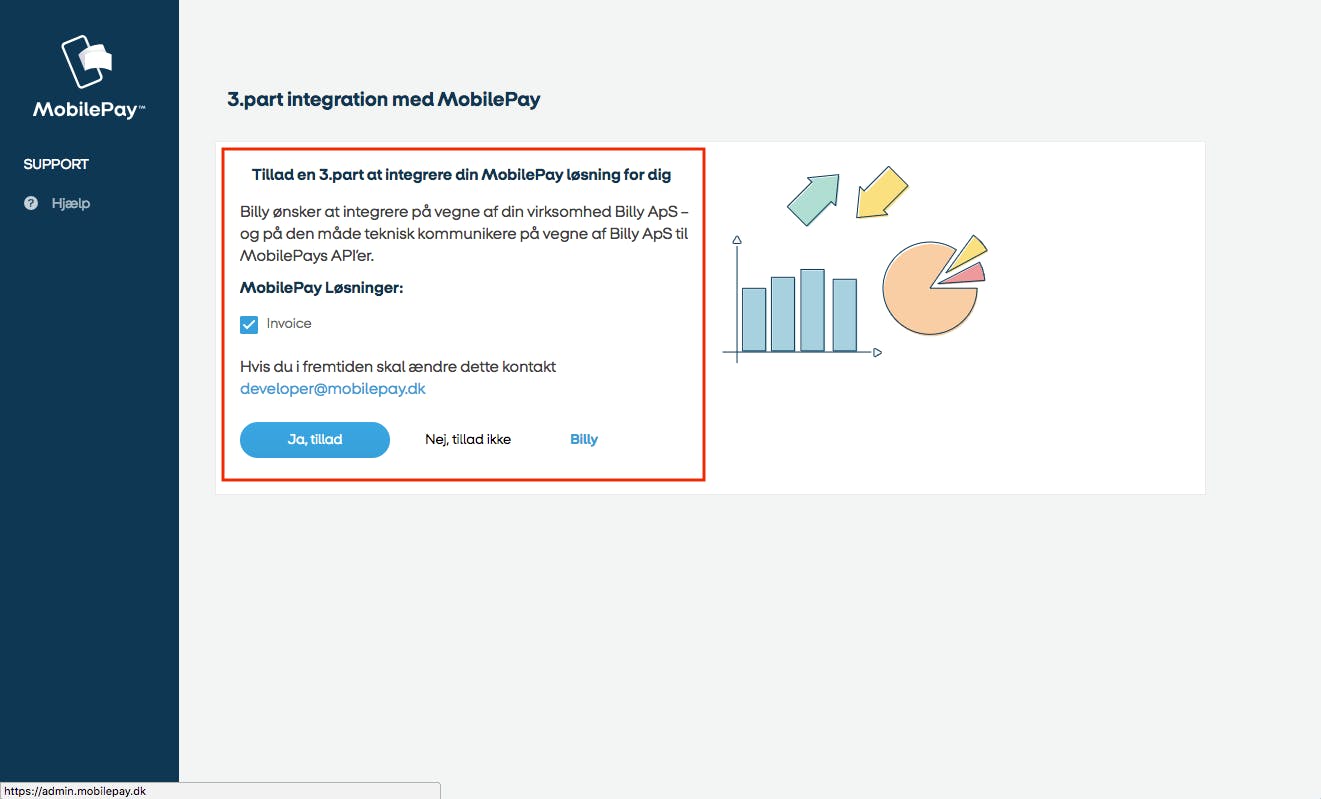Click the yellow downward arrow illustration
The width and height of the screenshot is (1321, 799).
click(x=882, y=192)
